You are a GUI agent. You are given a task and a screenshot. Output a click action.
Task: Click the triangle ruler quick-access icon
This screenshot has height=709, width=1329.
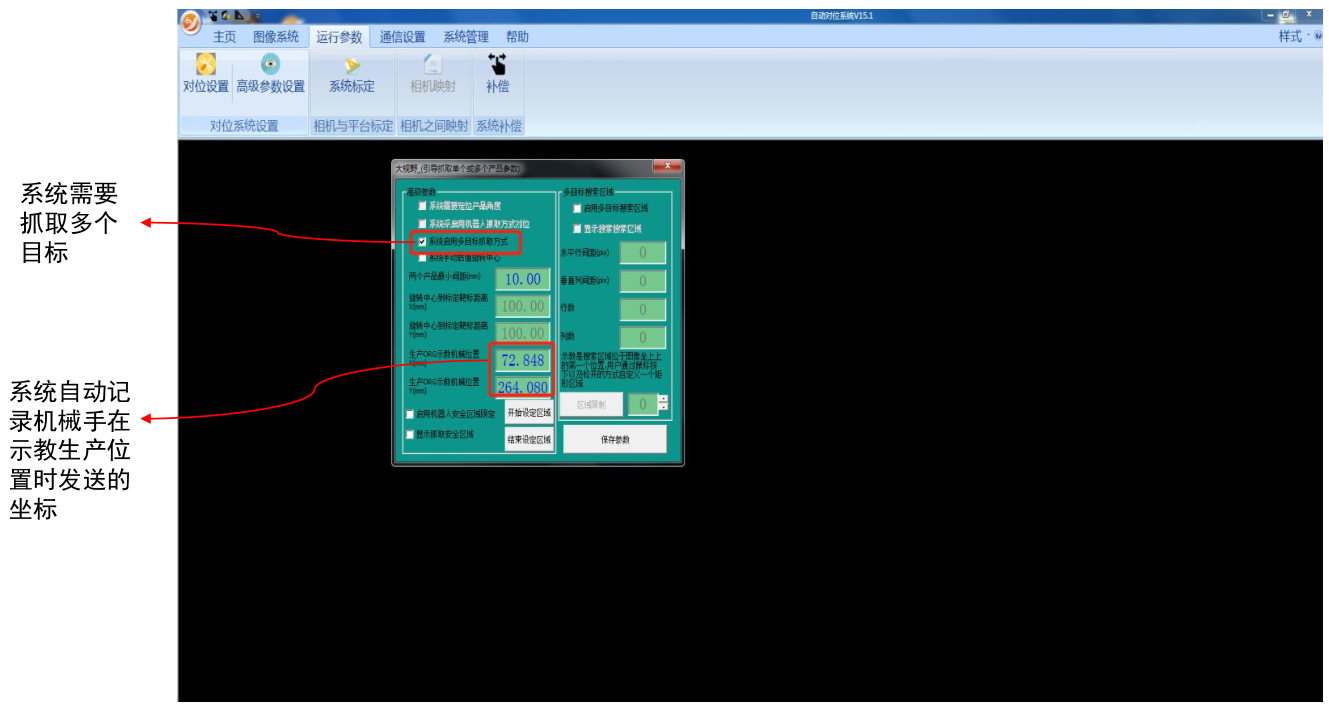click(x=240, y=16)
